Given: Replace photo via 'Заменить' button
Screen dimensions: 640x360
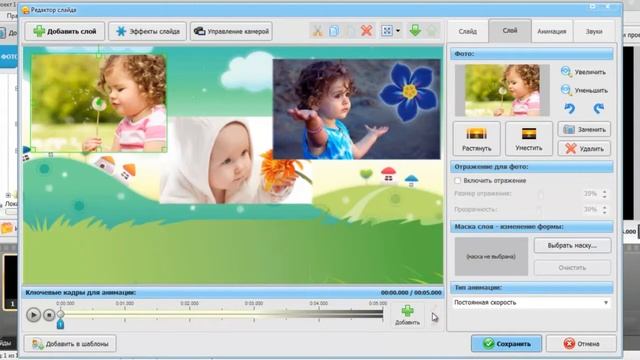Looking at the screenshot, I should tap(584, 129).
